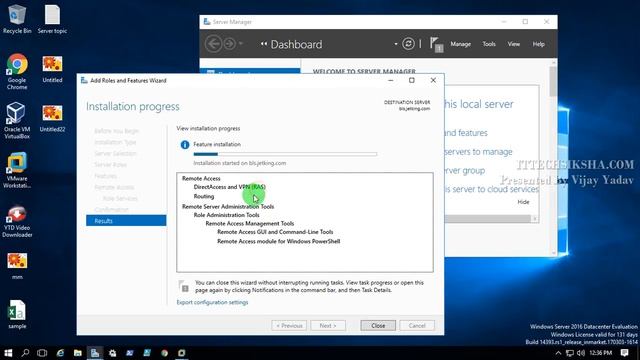This screenshot has width=640, height=360.
Task: Click Remote Access GUI and Command-Line Tools
Action: click(275, 232)
